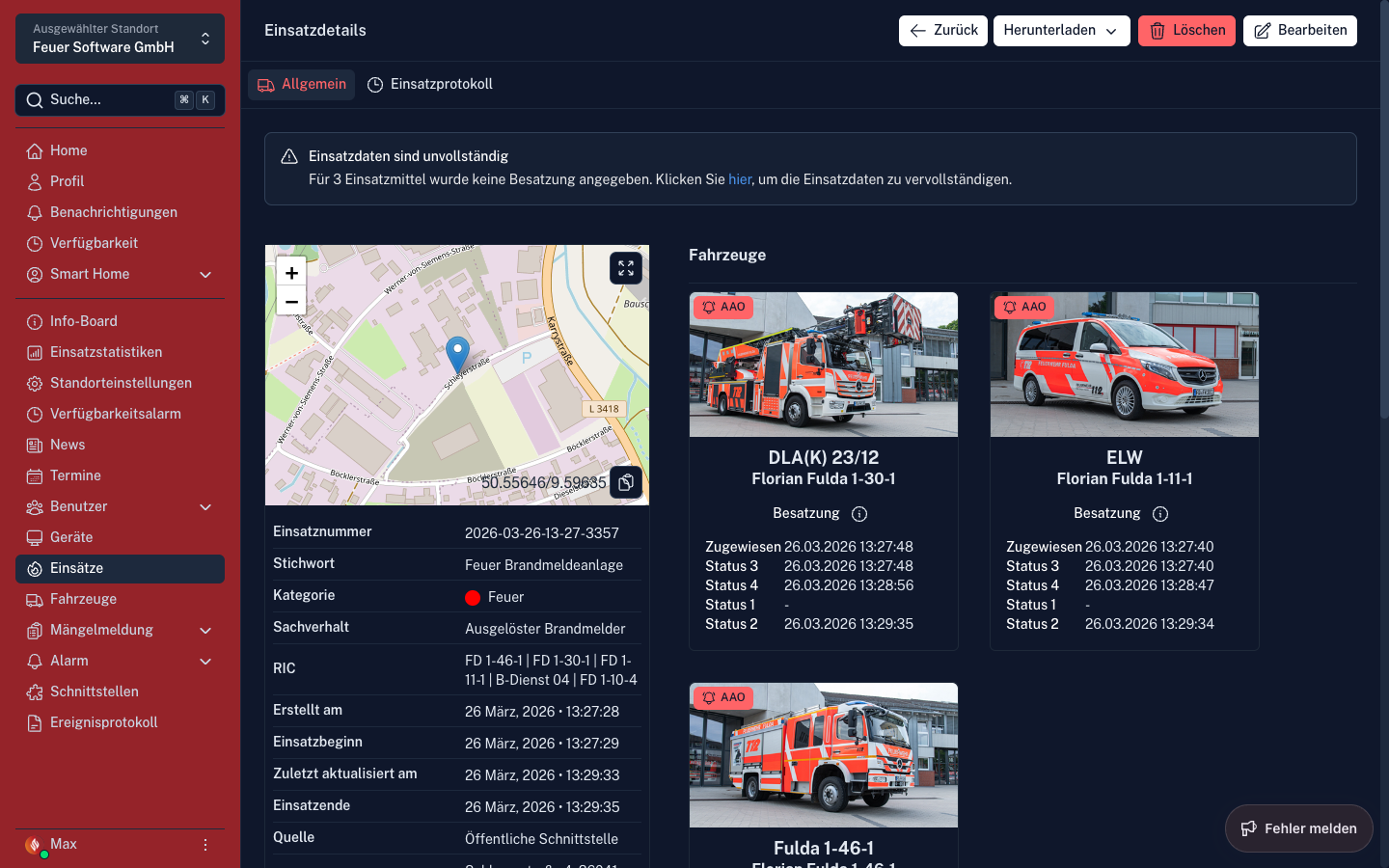The height and width of the screenshot is (868, 1389).
Task: Click the Ereignisprotokoll document icon
Action: point(35,722)
